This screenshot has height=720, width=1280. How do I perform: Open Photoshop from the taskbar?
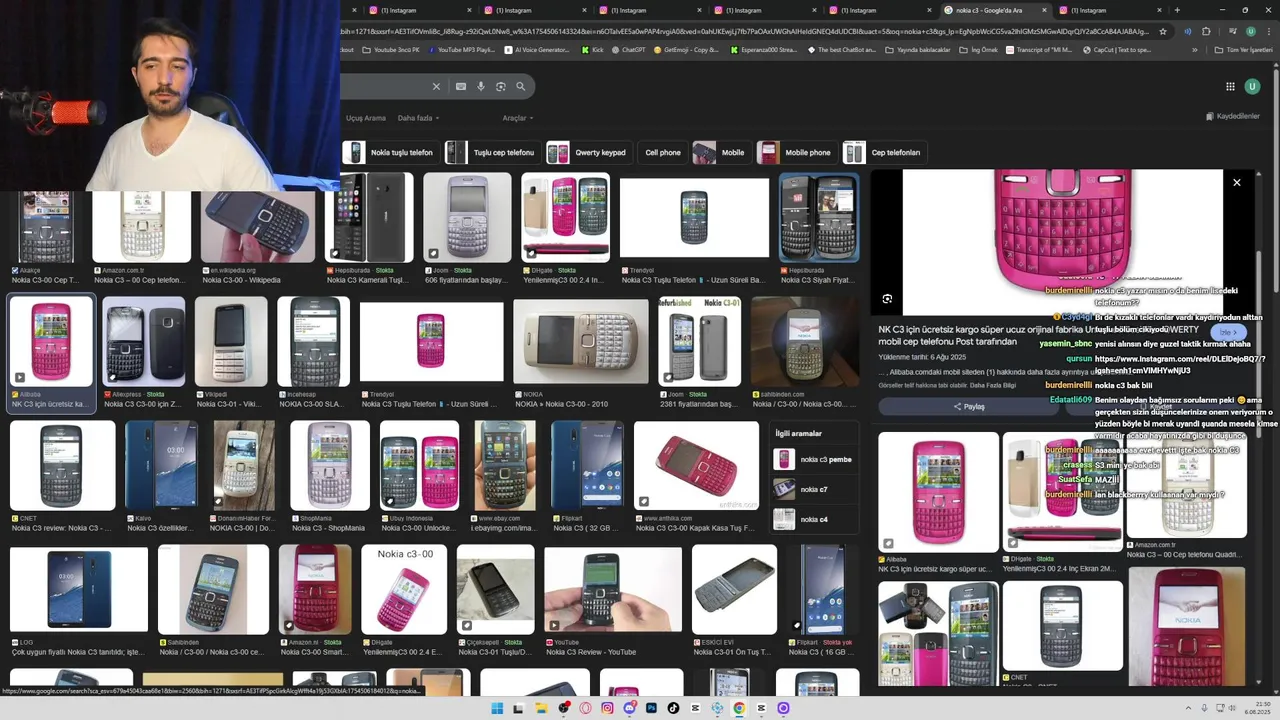651,708
